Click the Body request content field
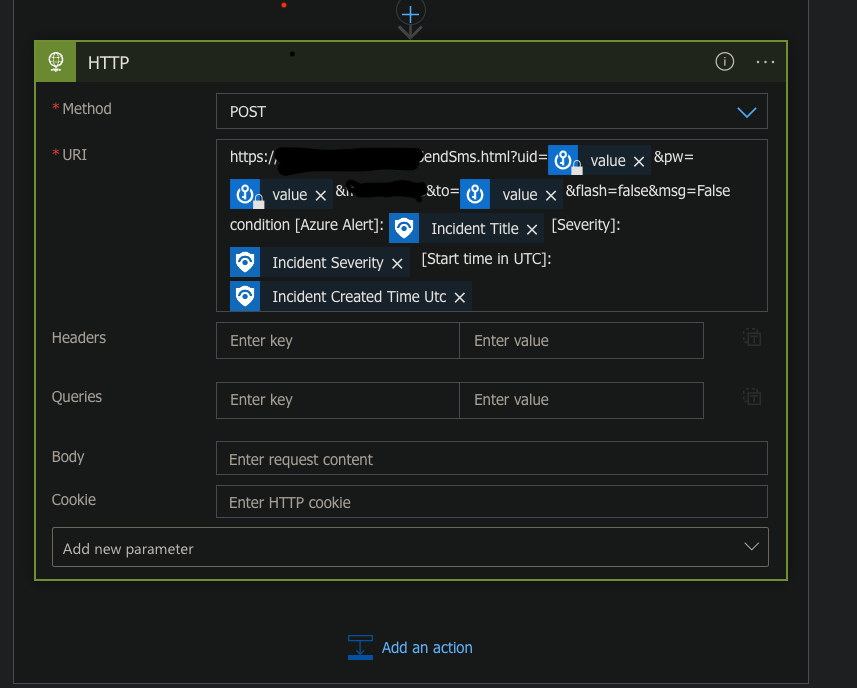857x688 pixels. 492,458
